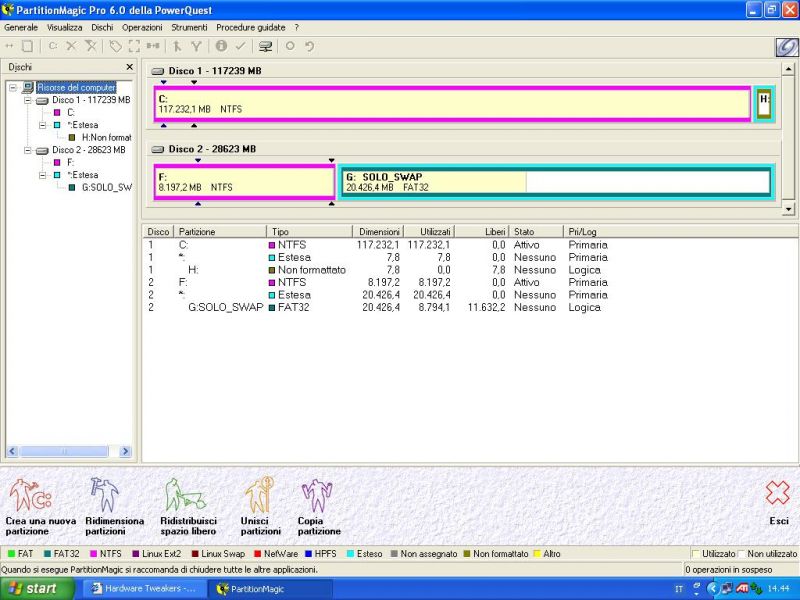Image resolution: width=800 pixels, height=600 pixels.
Task: Open the Strumenti menu
Action: click(189, 28)
